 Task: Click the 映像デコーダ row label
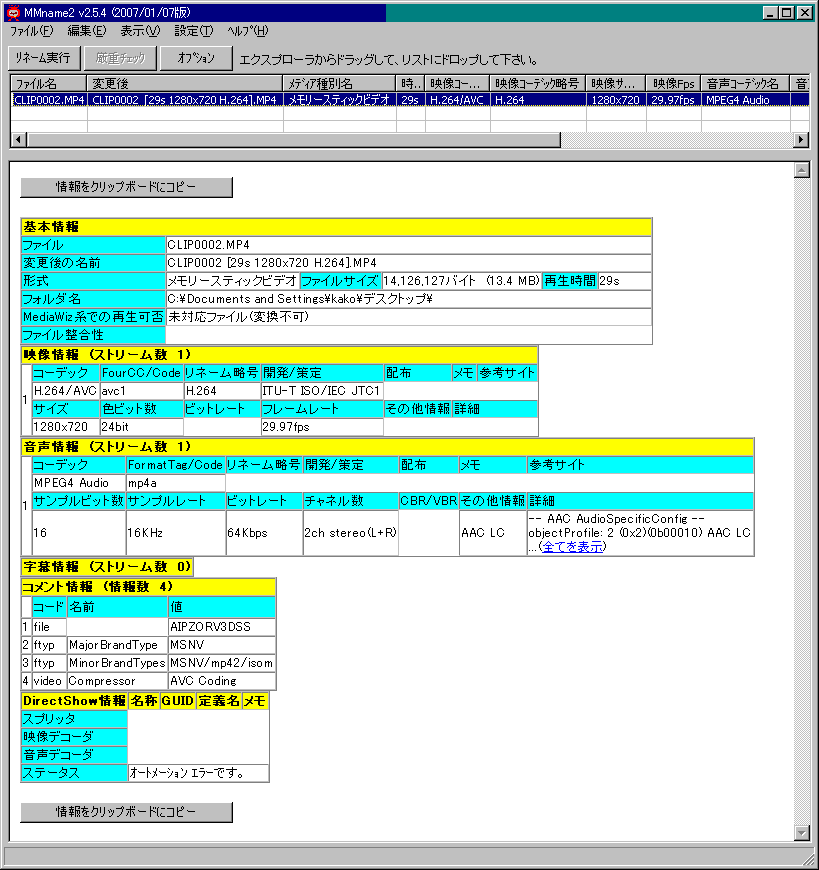[74, 737]
